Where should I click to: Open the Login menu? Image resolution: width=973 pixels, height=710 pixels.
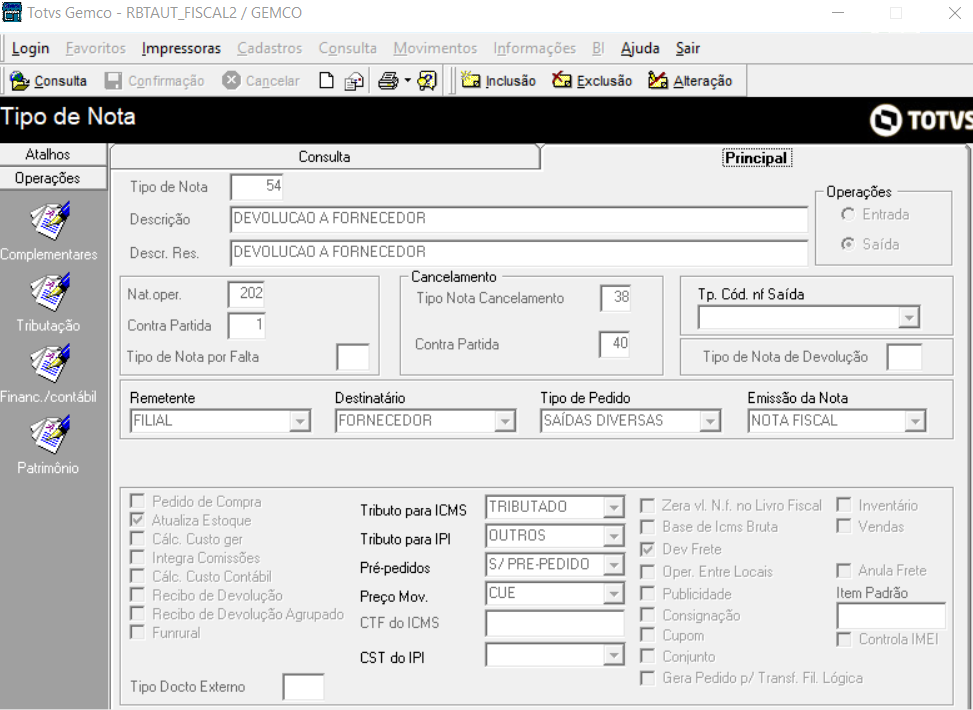click(30, 48)
